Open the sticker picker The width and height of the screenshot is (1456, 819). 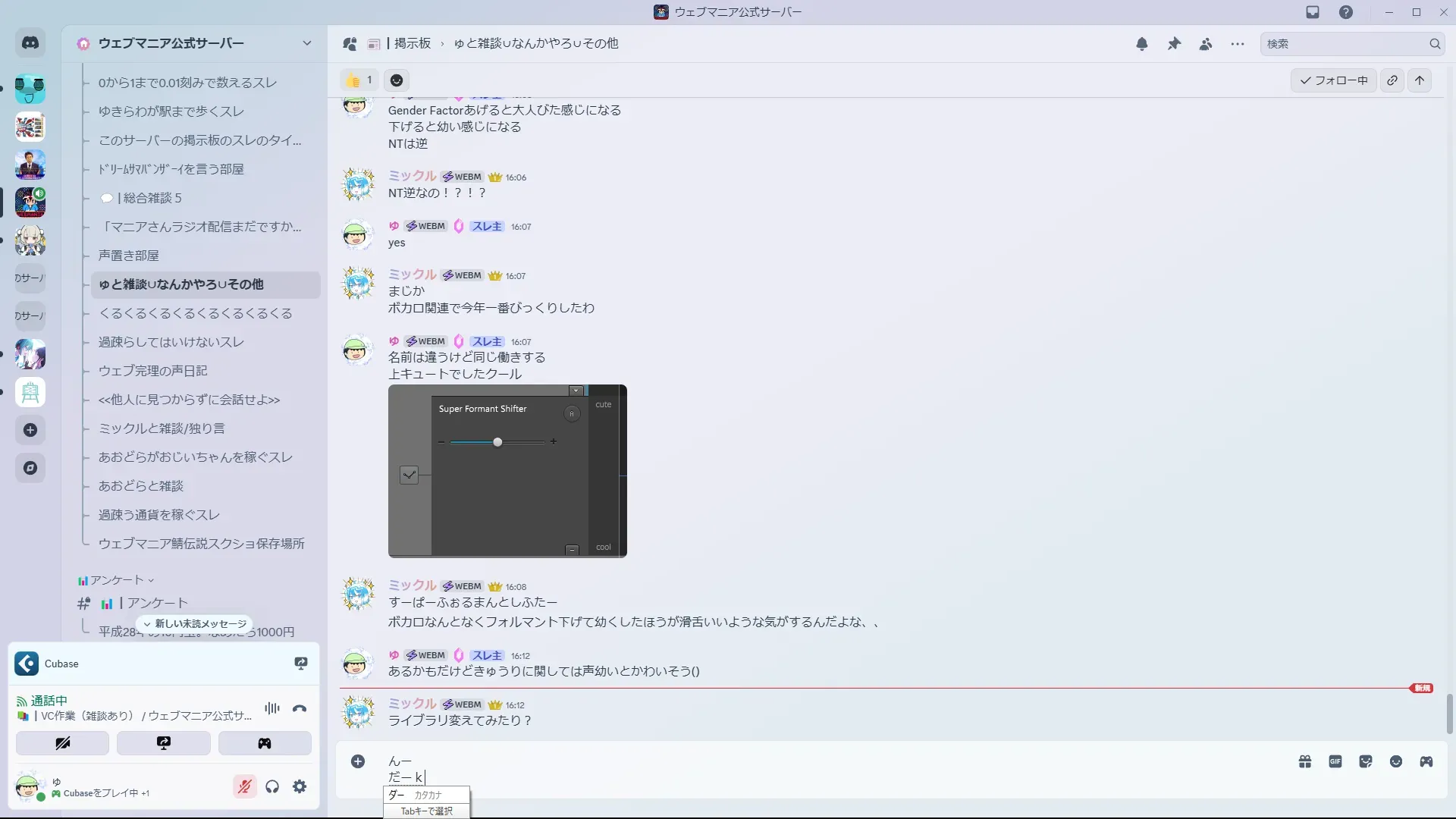(x=1366, y=761)
